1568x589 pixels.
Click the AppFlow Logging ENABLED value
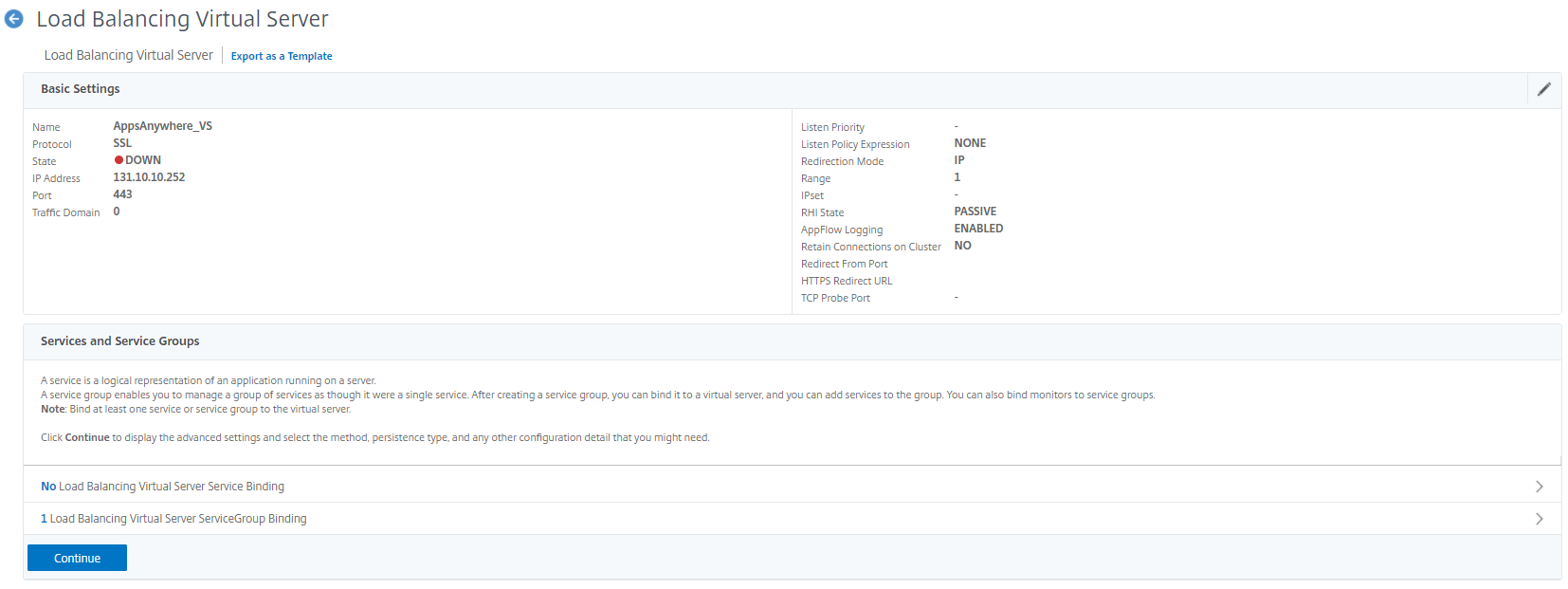coord(978,229)
